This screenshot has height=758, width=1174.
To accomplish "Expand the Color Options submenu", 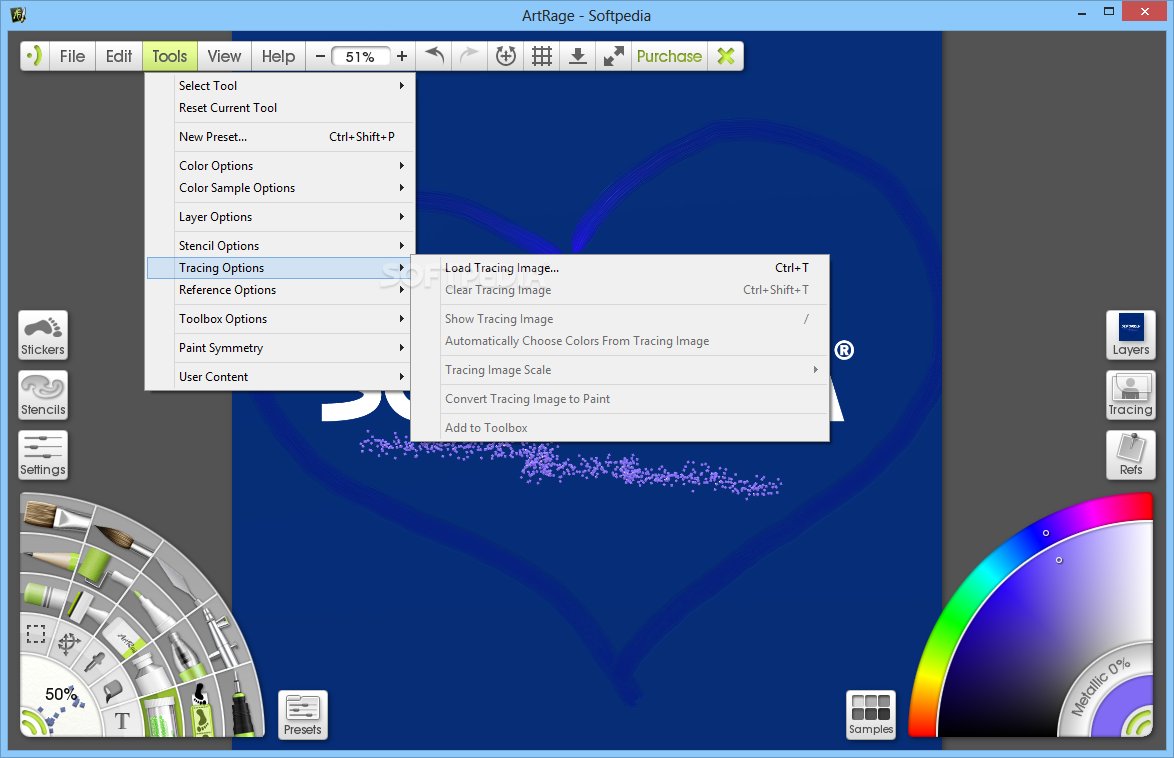I will [280, 166].
